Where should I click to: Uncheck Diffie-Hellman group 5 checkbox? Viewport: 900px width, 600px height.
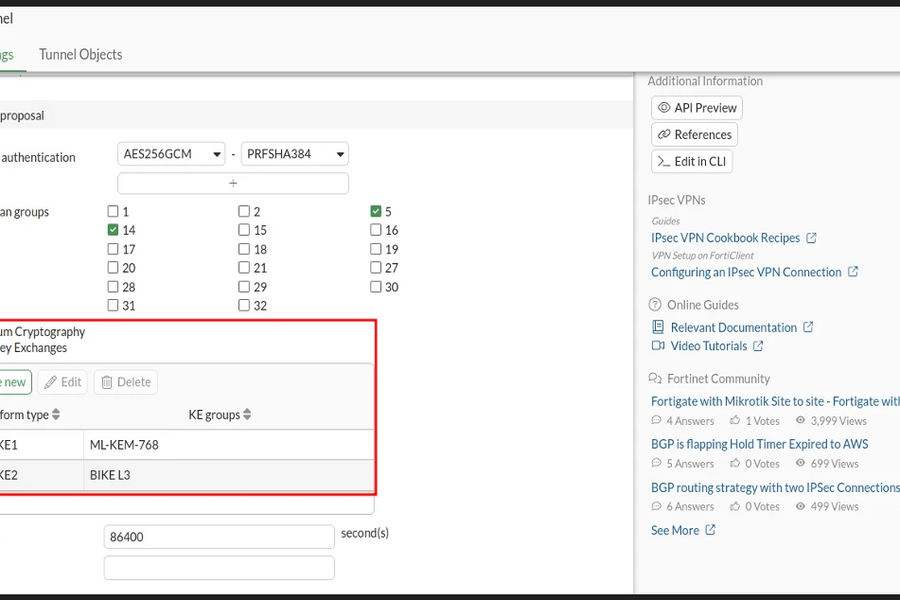point(375,211)
